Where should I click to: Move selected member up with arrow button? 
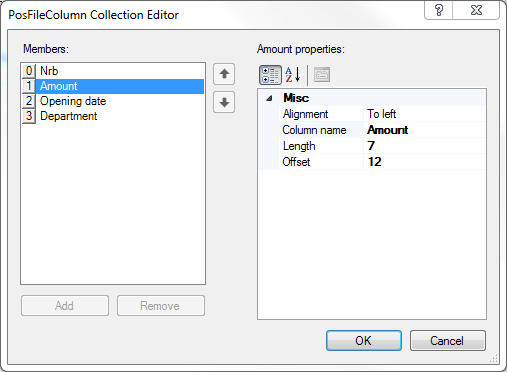224,74
